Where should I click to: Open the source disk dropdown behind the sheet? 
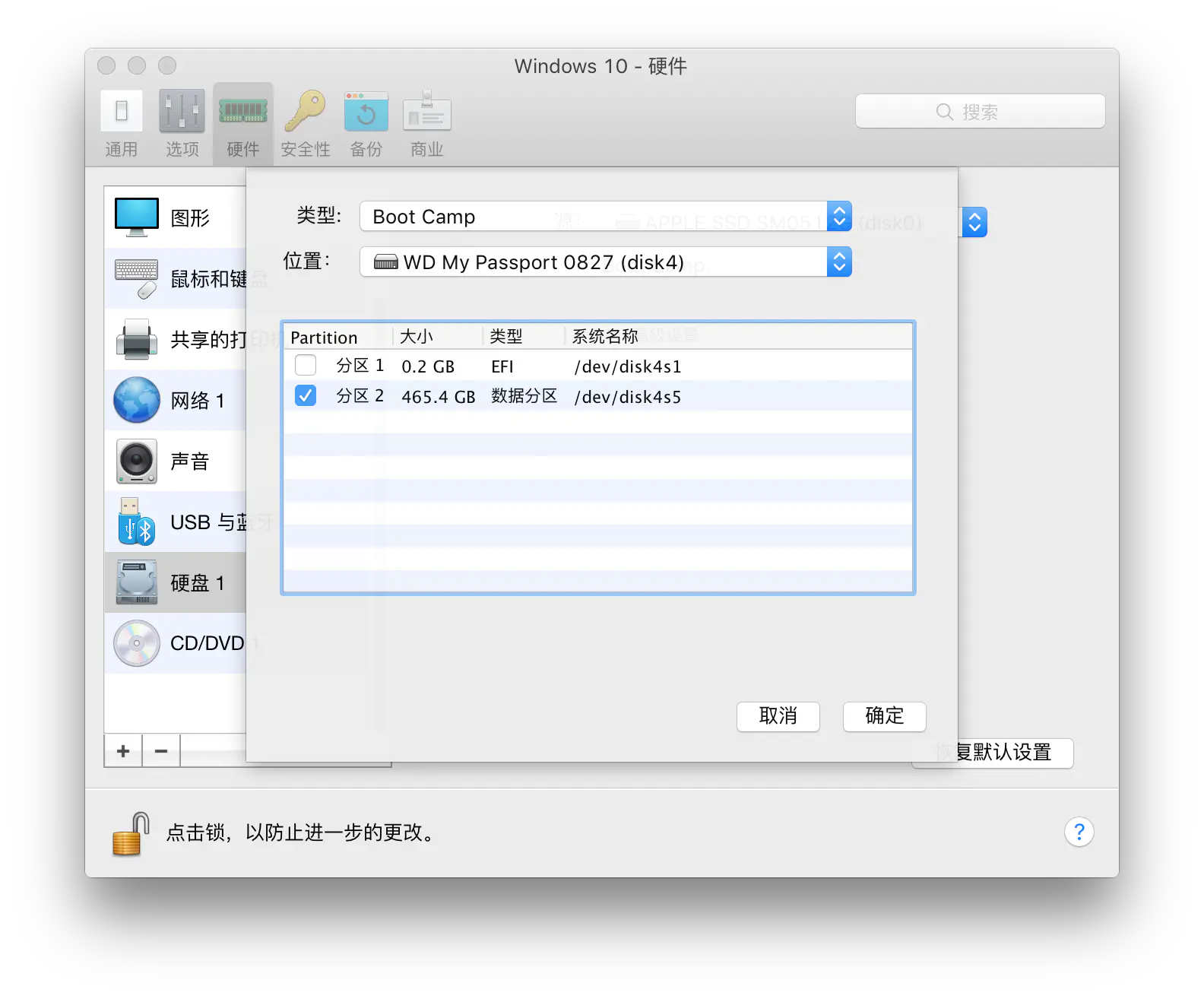point(974,222)
